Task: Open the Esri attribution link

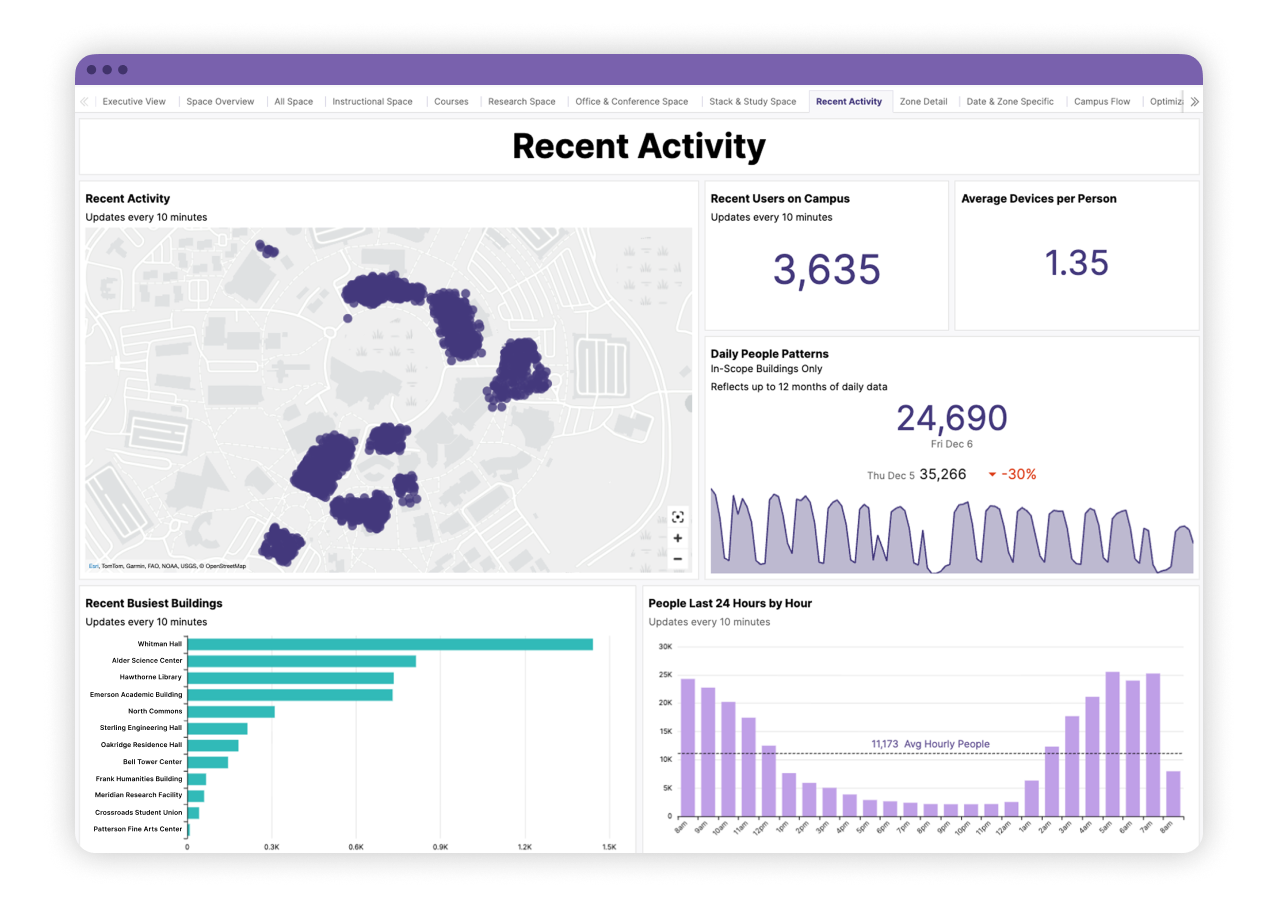Action: 95,565
